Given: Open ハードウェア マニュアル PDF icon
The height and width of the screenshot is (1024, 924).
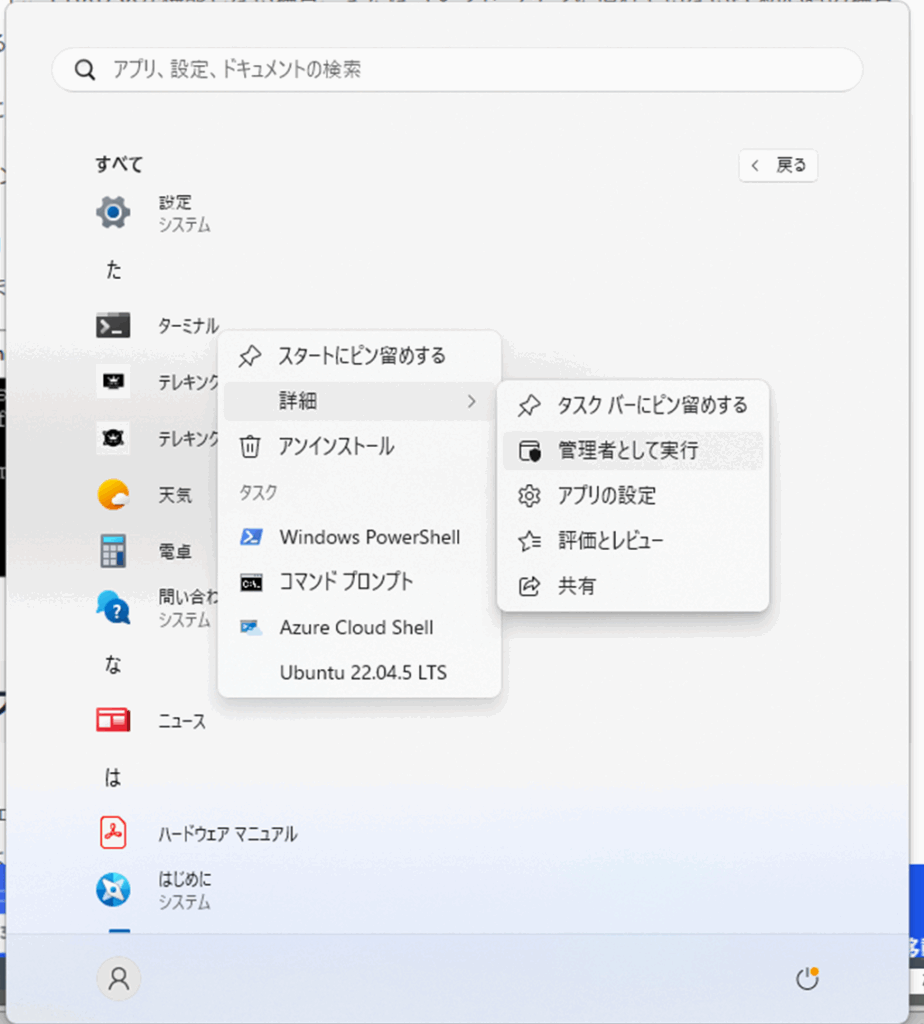Looking at the screenshot, I should 113,833.
